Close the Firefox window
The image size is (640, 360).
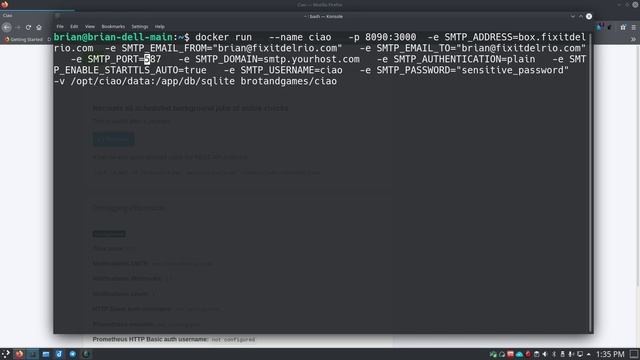coord(636,4)
